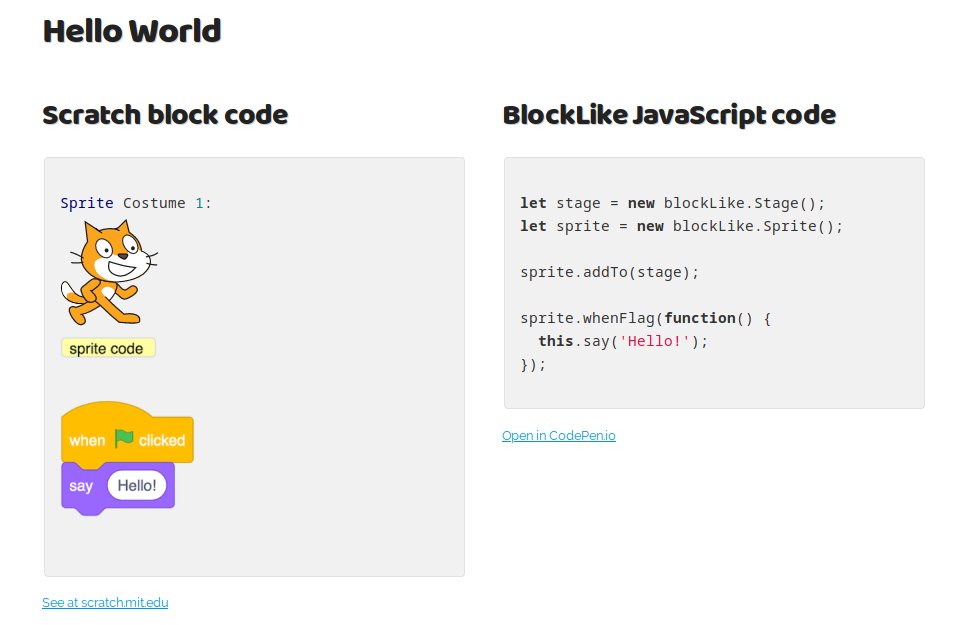Click the yellow 'sprite code' label
The image size is (971, 625).
pyautogui.click(x=108, y=348)
